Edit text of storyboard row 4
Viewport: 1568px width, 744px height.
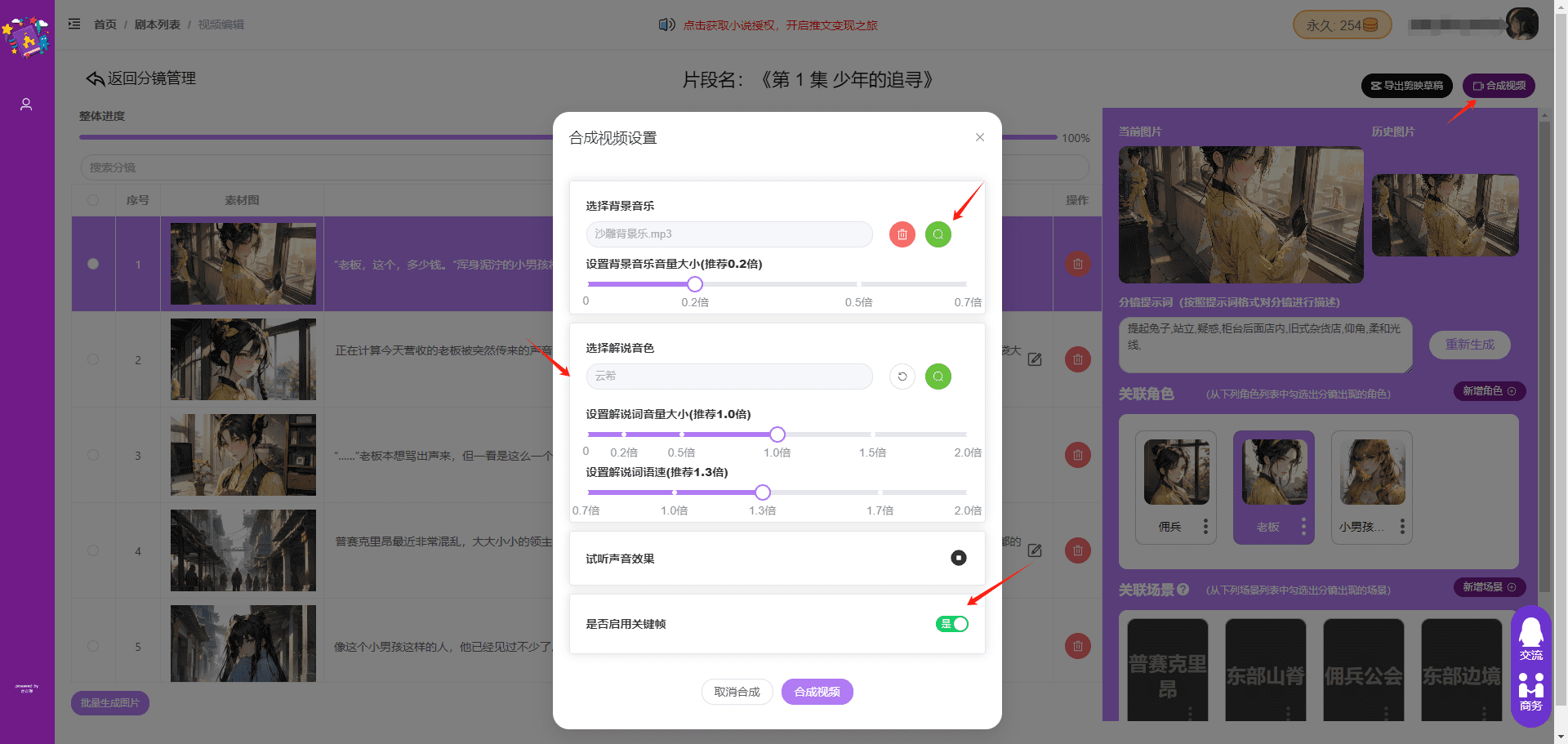(x=1035, y=550)
